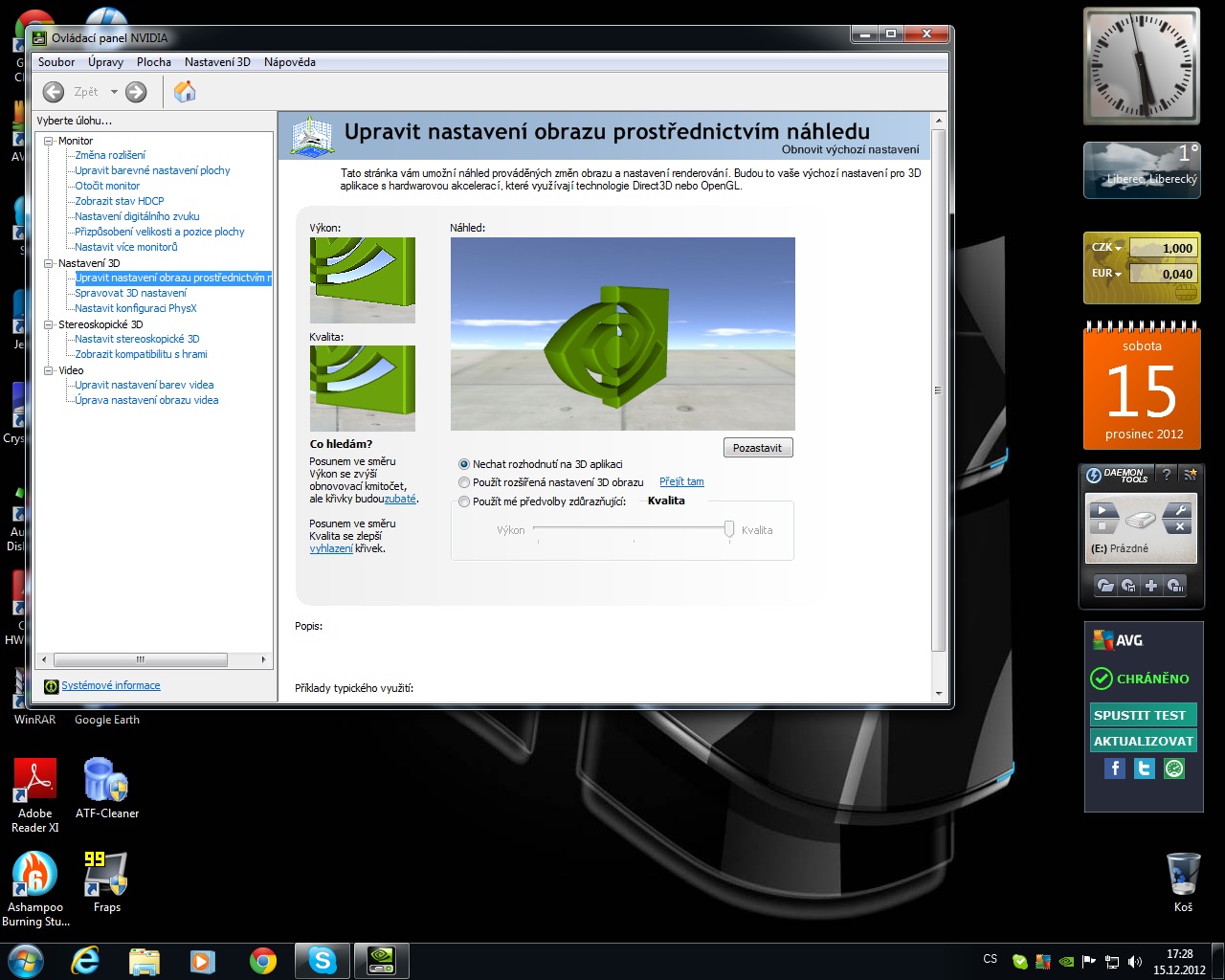Open the Plocha menu

coord(153,62)
